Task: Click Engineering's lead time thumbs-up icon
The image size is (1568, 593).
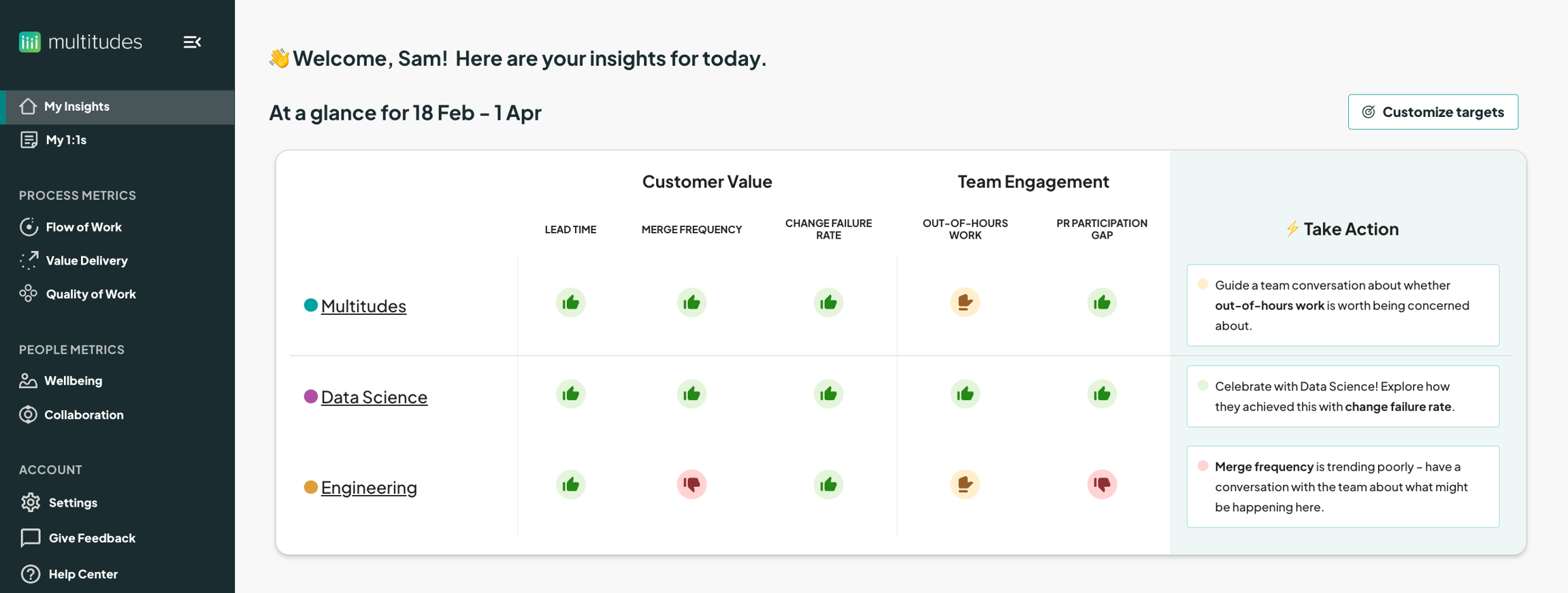Action: tap(570, 484)
